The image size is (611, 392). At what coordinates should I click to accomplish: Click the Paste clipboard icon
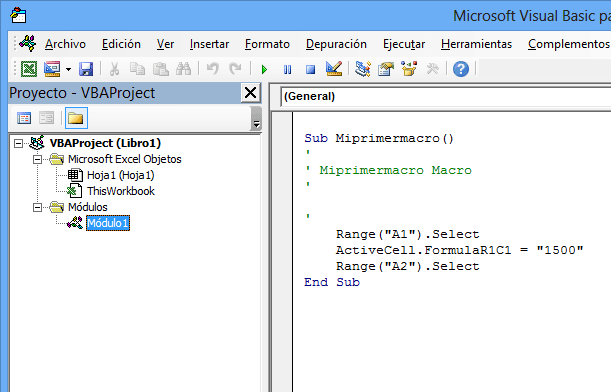[161, 69]
